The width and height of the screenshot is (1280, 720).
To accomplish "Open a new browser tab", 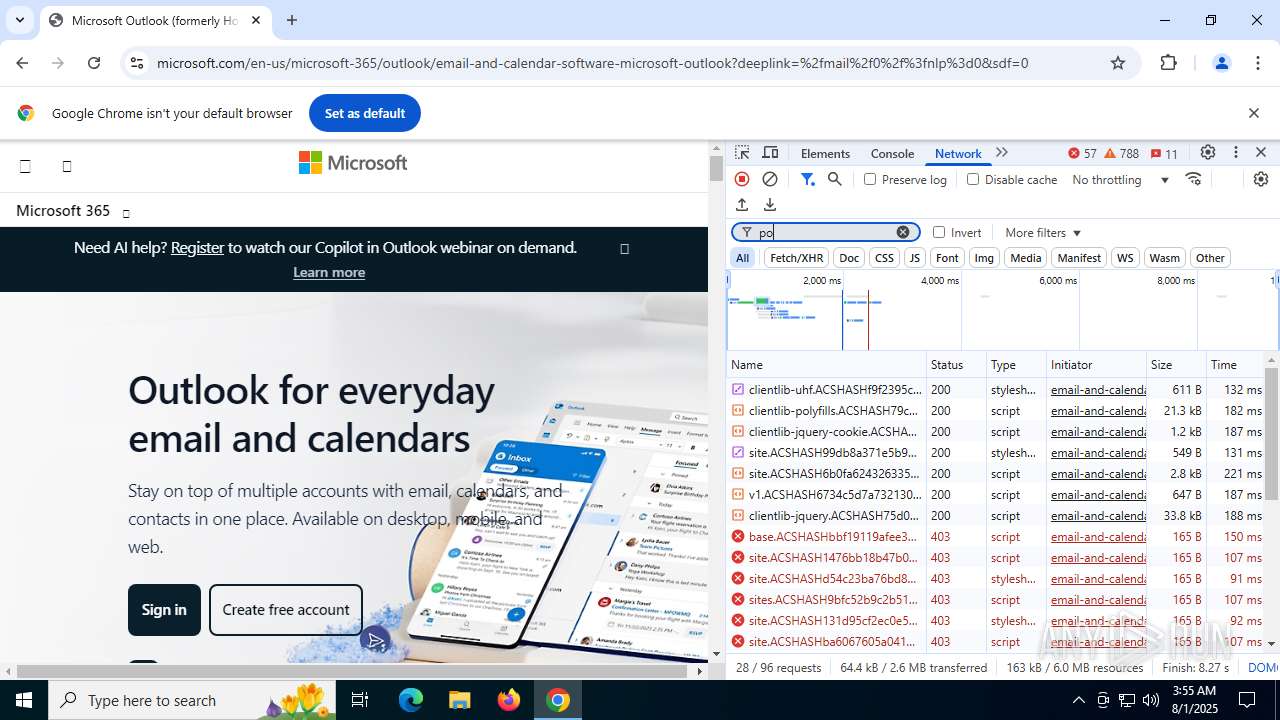I will (292, 20).
